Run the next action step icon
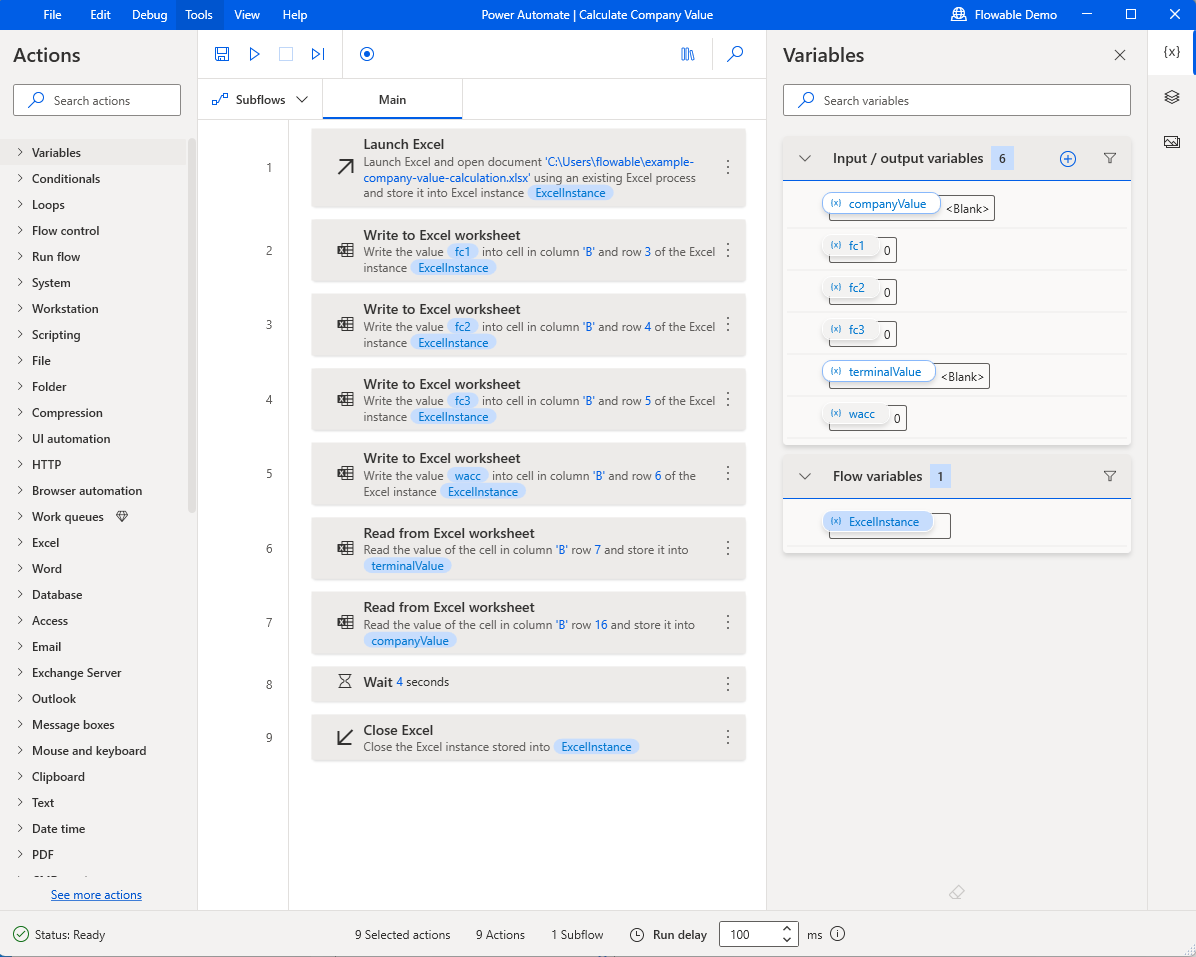The image size is (1196, 957). coord(318,54)
